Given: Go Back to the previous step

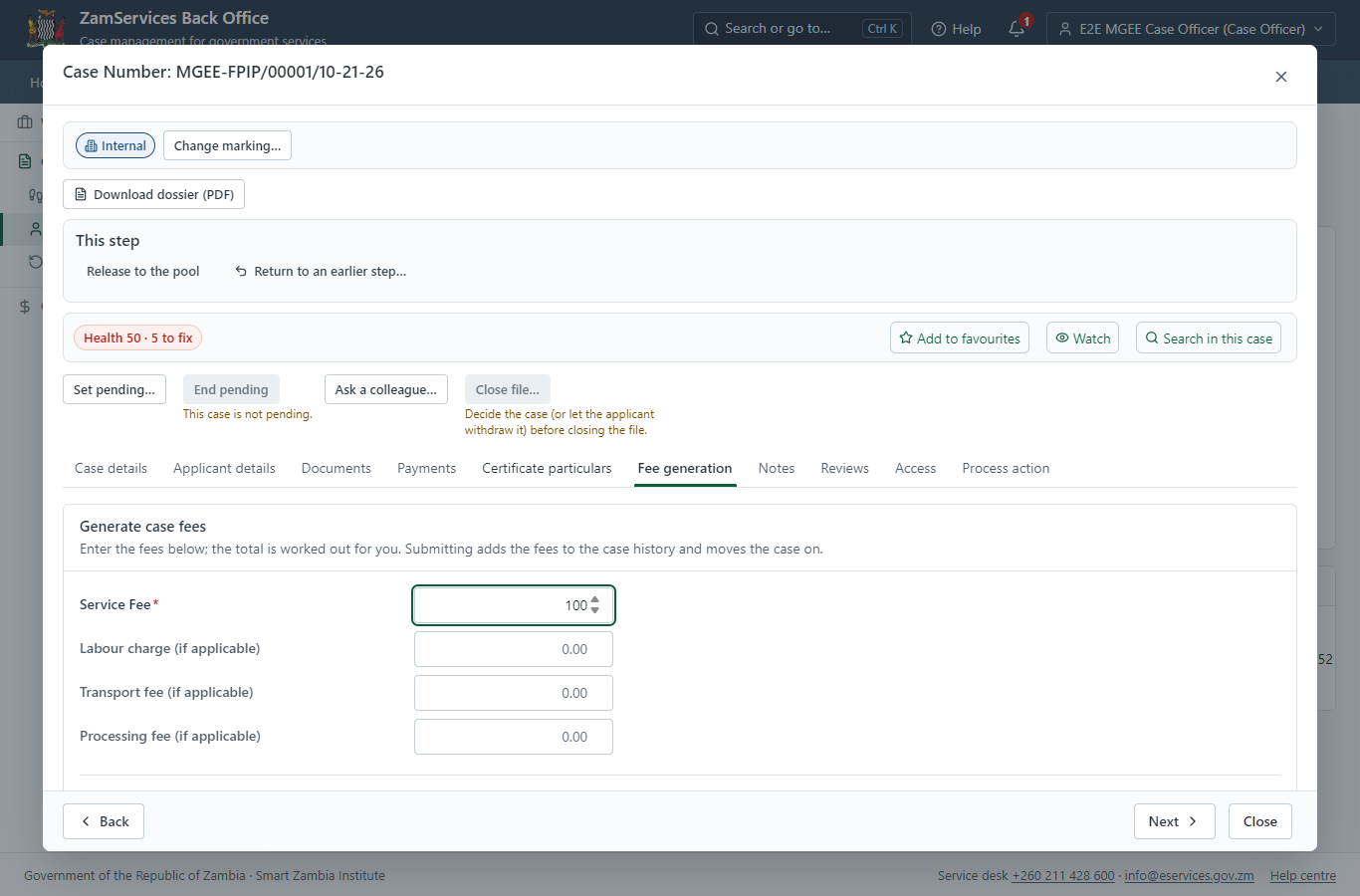Looking at the screenshot, I should pyautogui.click(x=104, y=821).
